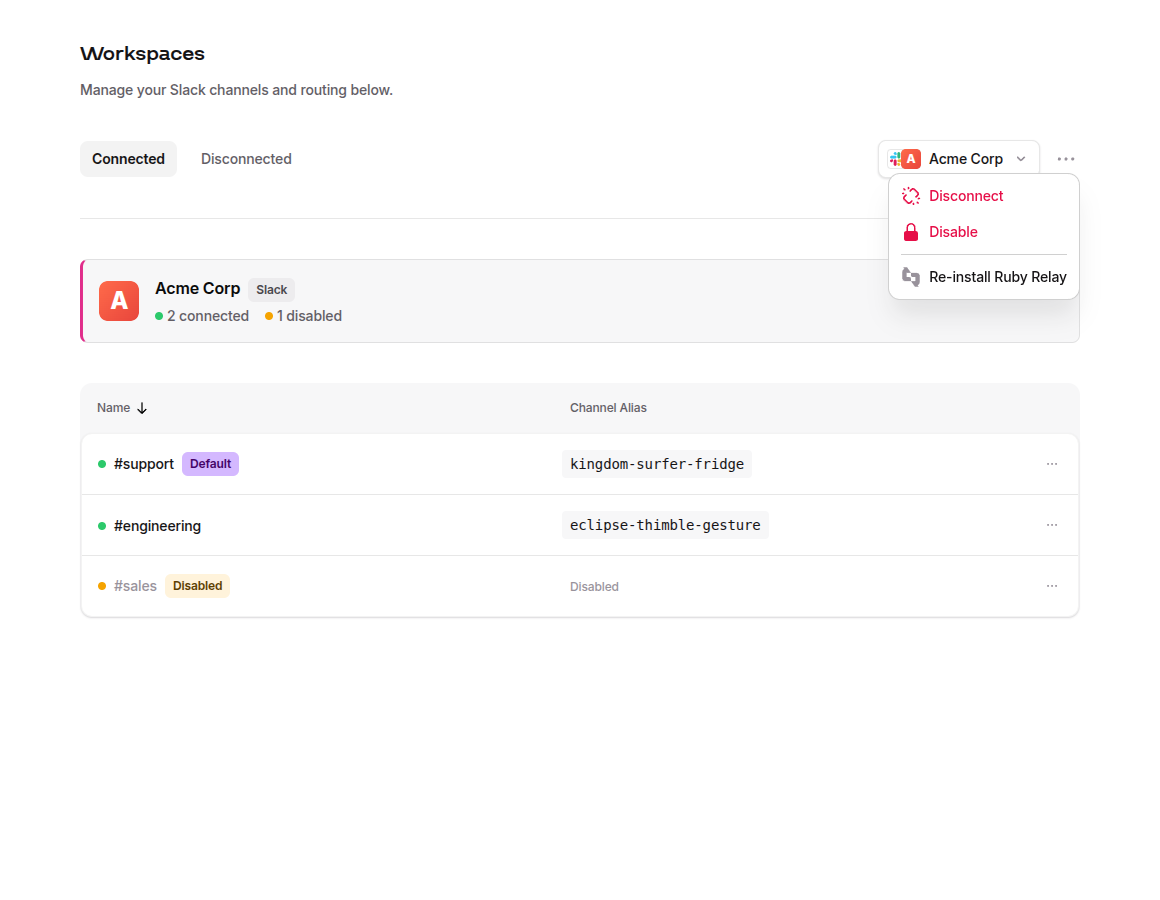Image resolution: width=1160 pixels, height=900 pixels.
Task: Click the dashed-circle Disconnect icon
Action: pos(911,196)
